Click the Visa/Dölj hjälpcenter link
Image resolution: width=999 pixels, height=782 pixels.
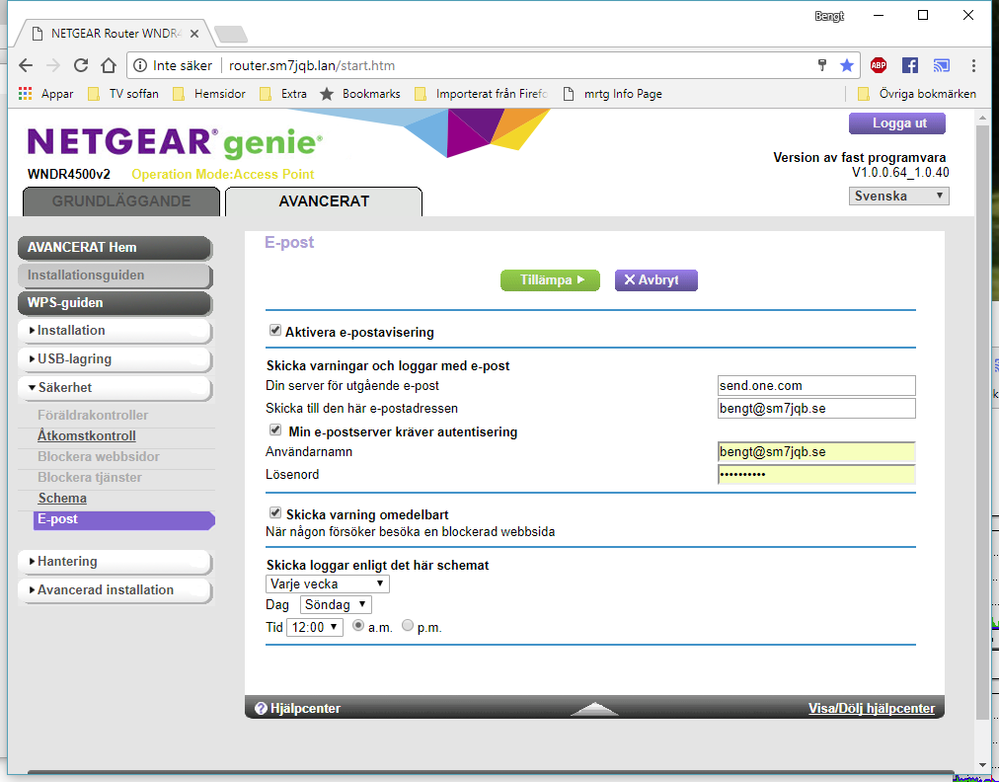pos(871,708)
